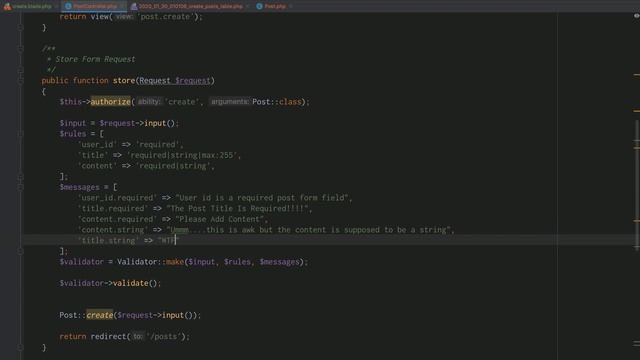Click the $input variable assignment
Image resolution: width=640 pixels, height=360 pixels.
pos(72,123)
